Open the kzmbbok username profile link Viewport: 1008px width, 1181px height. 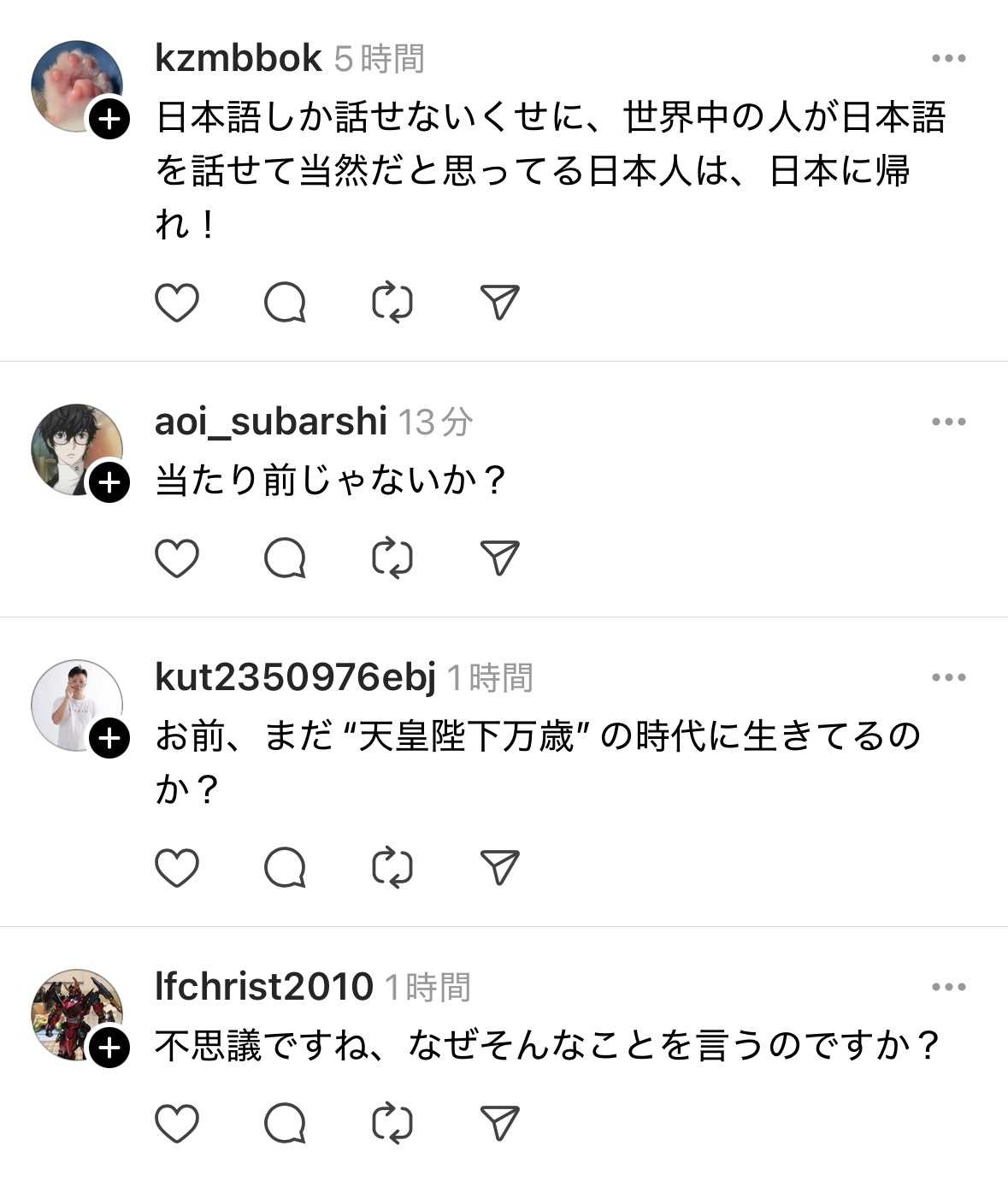coord(239,59)
